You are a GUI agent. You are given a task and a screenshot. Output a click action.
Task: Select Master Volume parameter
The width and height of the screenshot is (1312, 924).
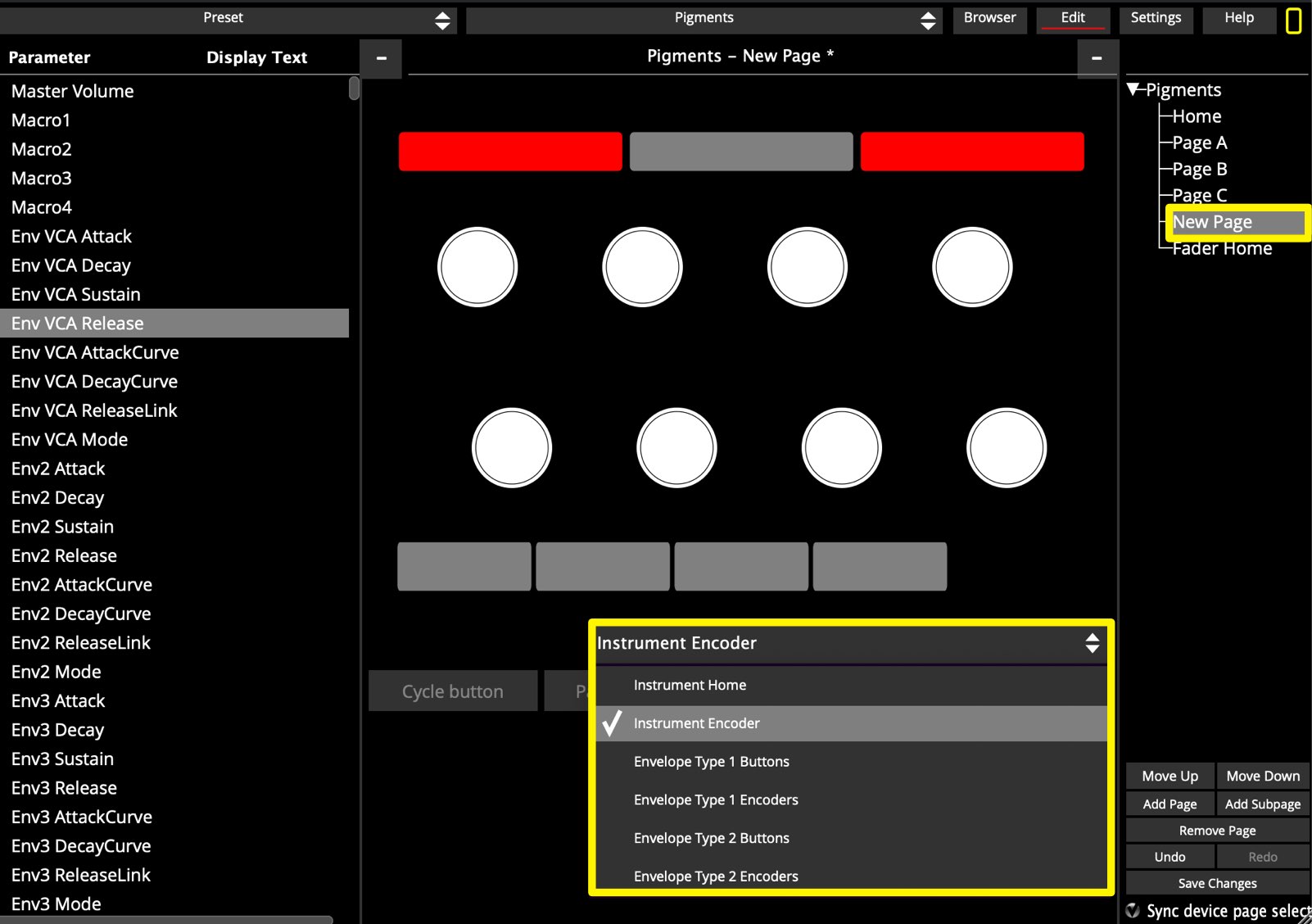click(x=174, y=91)
